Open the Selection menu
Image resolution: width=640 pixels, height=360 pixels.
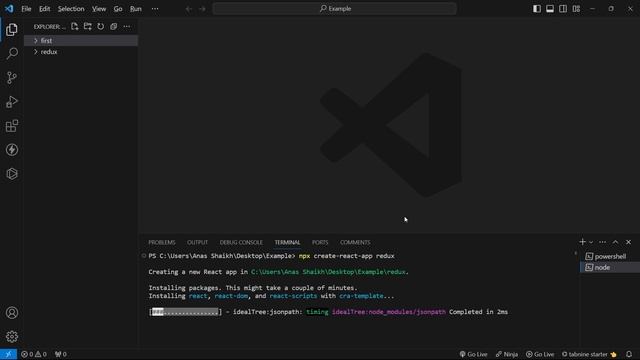coord(71,9)
